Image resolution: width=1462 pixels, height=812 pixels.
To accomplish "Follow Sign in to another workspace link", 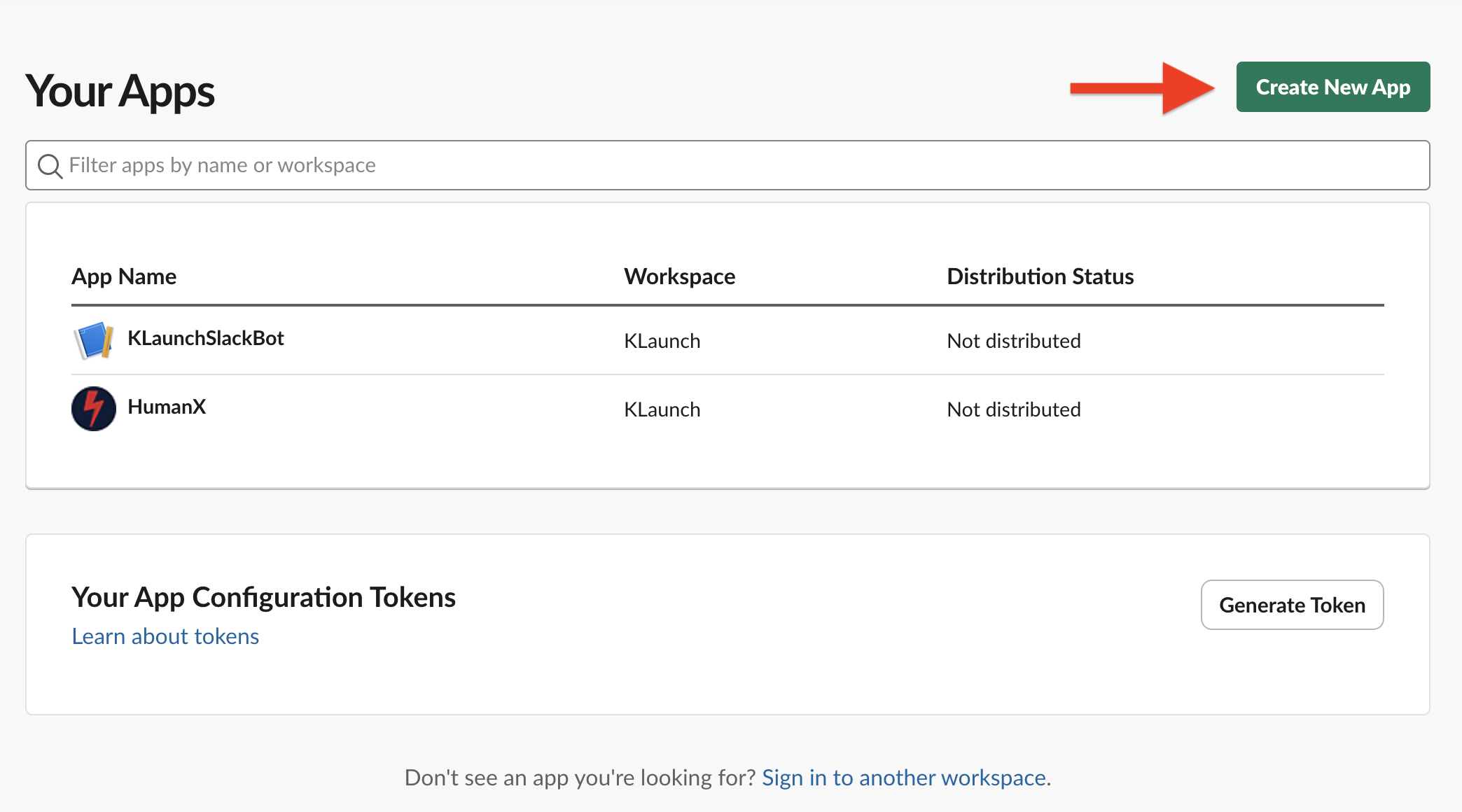I will point(904,778).
